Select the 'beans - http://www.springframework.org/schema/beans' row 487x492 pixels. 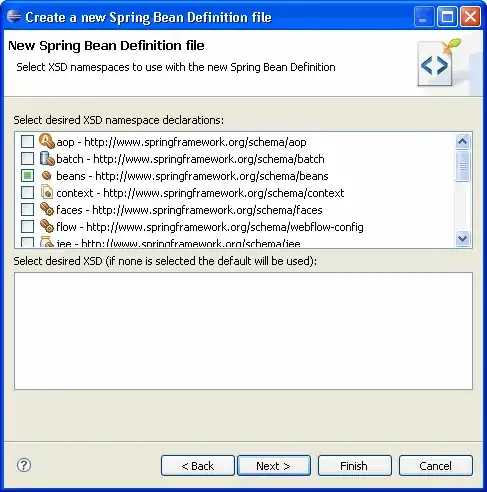point(192,176)
